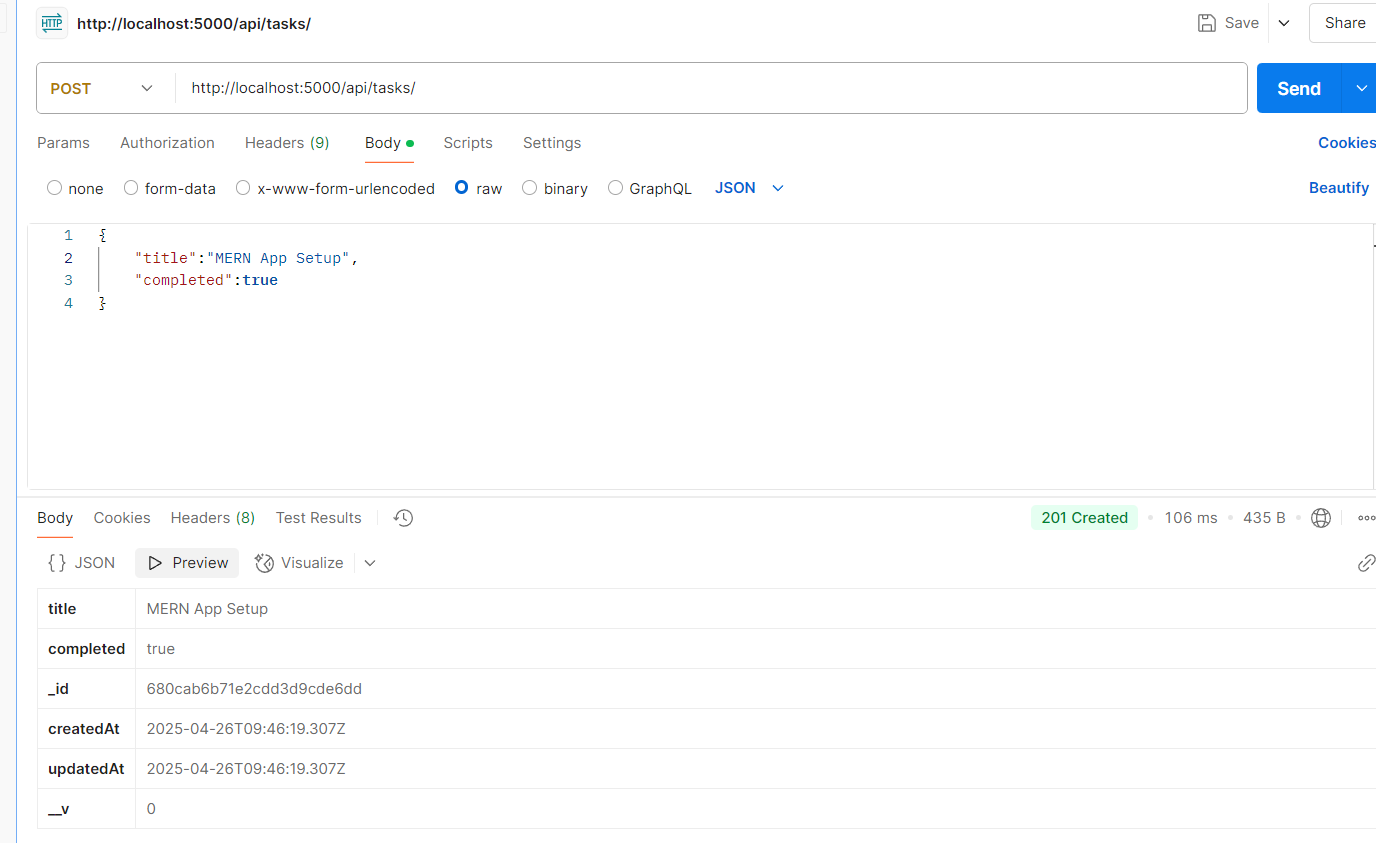The image size is (1376, 843).
Task: Open the Visualize response view
Action: click(x=299, y=562)
